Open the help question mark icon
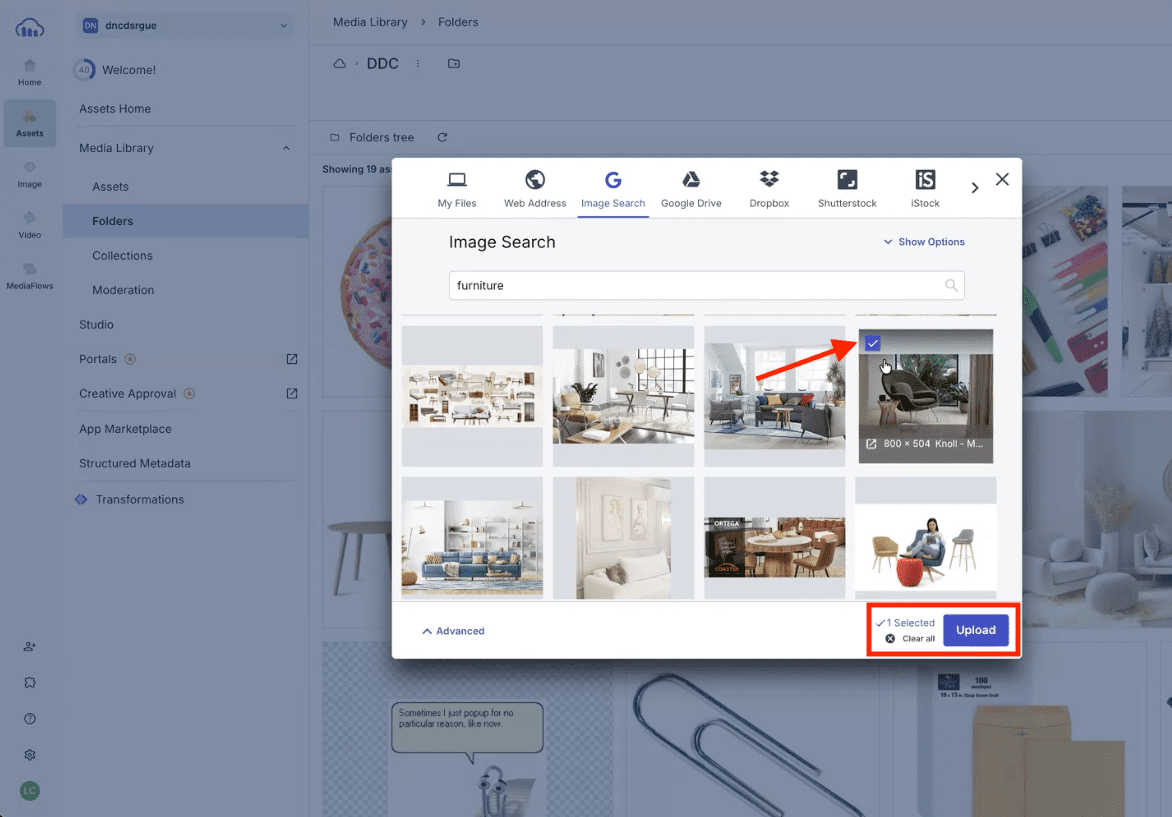This screenshot has width=1172, height=817. (x=29, y=718)
